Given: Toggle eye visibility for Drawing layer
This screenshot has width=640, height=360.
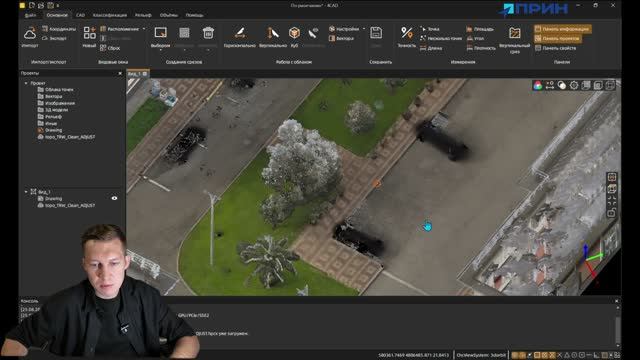Looking at the screenshot, I should pos(114,198).
